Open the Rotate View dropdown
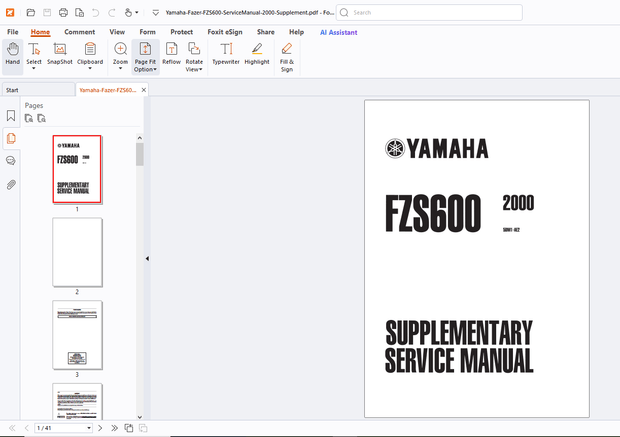Screen dimensions: 620x437 194,57
